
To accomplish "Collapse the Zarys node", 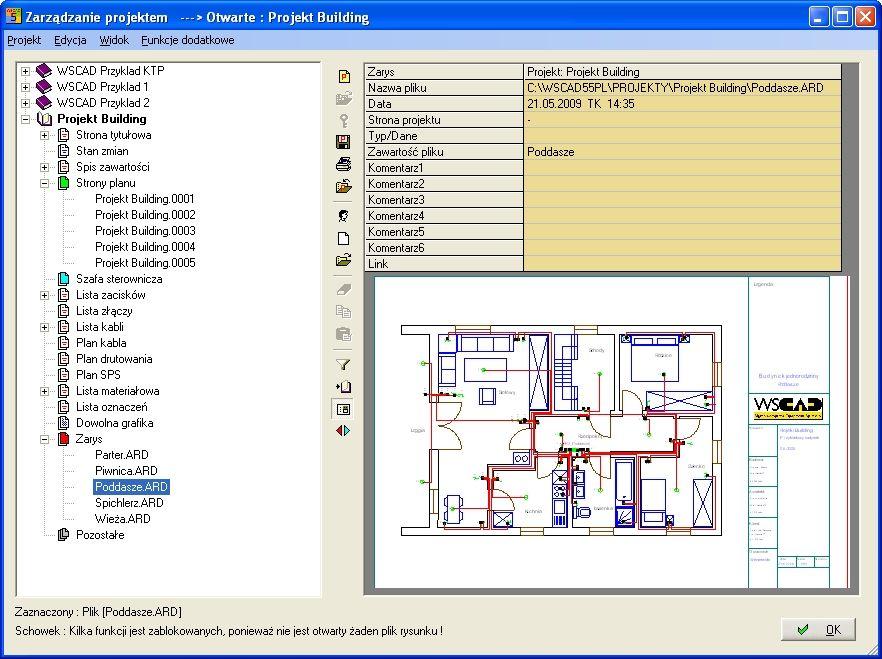I will 44,439.
